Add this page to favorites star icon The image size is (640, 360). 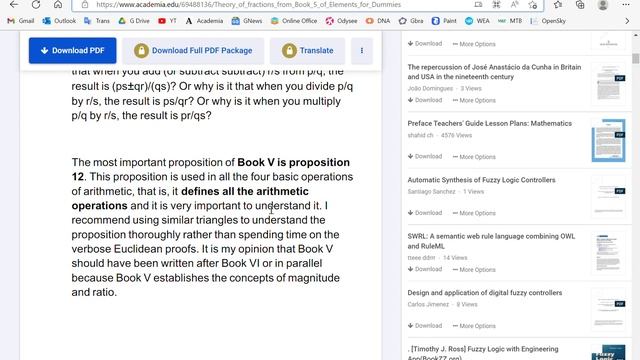tap(533, 4)
